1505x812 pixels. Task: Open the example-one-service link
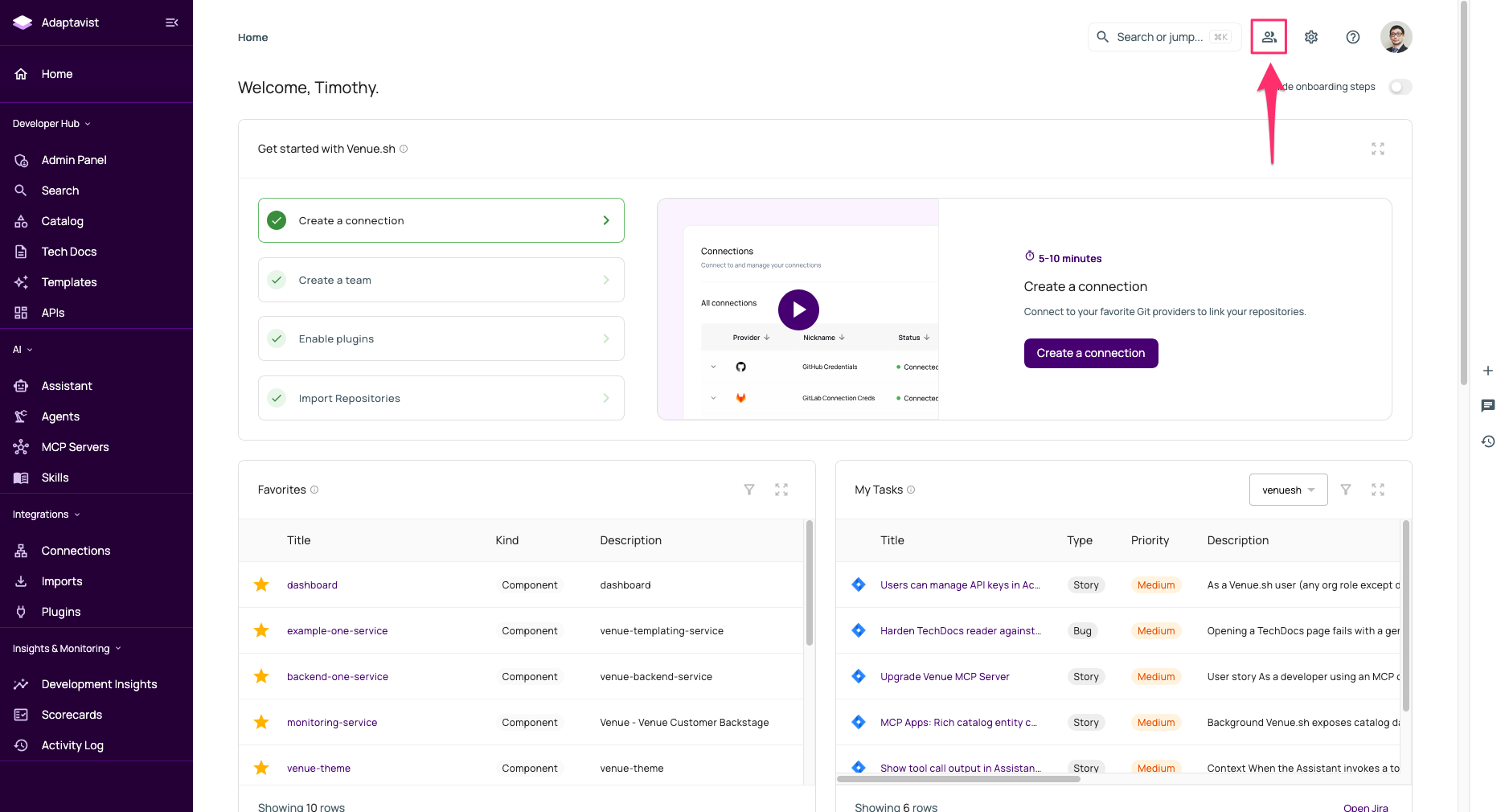click(337, 631)
